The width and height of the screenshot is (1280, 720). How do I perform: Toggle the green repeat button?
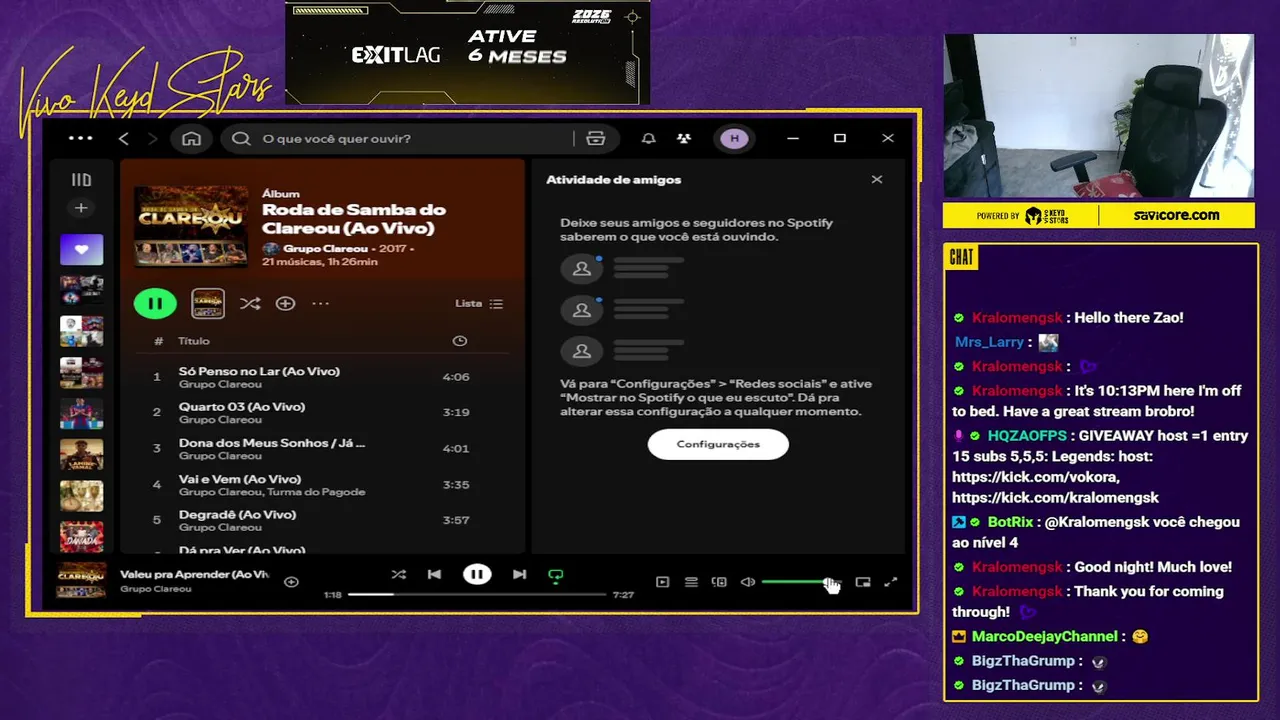(x=556, y=575)
